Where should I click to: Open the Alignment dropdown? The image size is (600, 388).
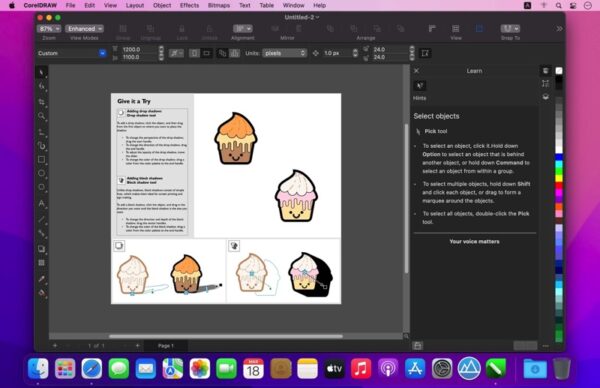[243, 29]
